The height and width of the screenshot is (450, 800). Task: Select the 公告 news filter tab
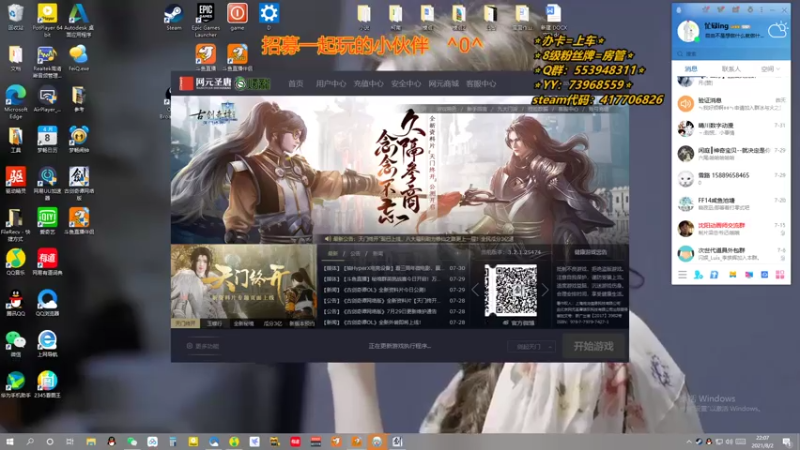click(355, 253)
